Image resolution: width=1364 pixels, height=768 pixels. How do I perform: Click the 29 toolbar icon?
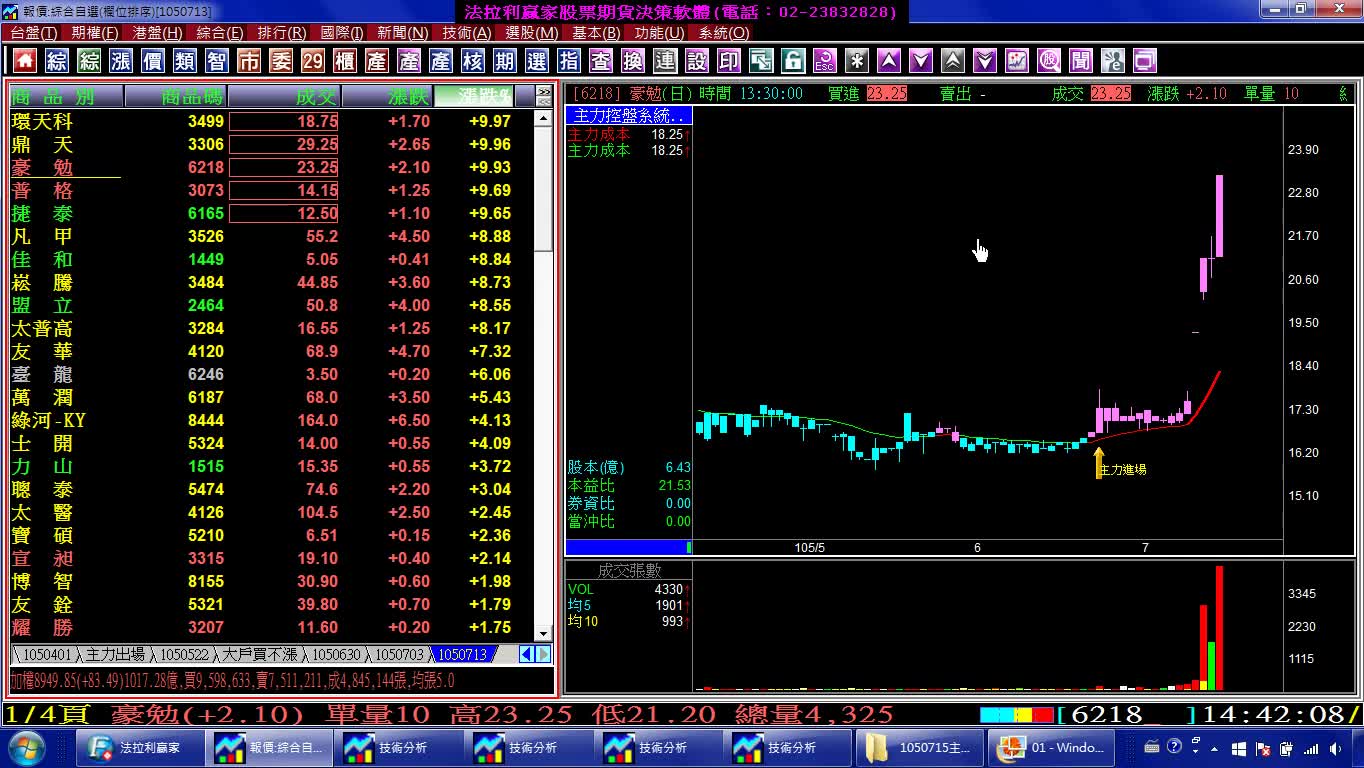coord(313,61)
